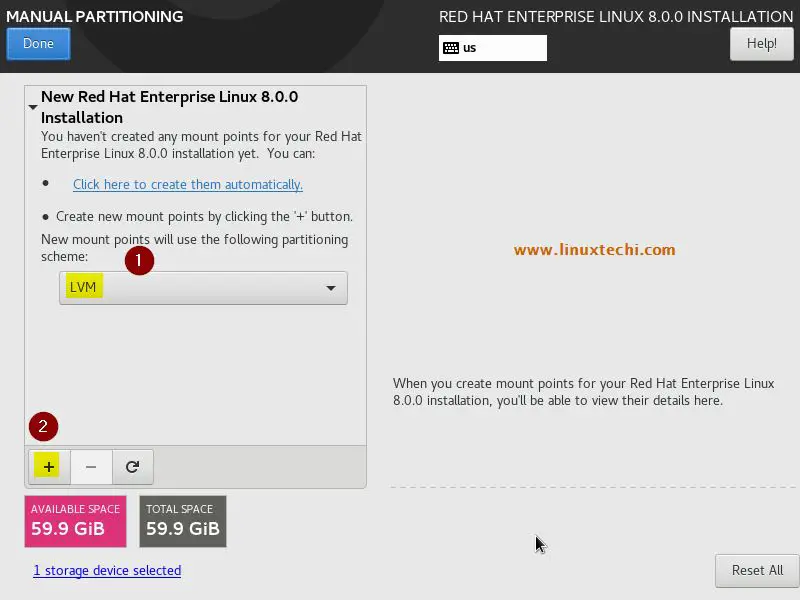The width and height of the screenshot is (800, 600).
Task: Open the 1 storage device selected link
Action: tap(107, 570)
